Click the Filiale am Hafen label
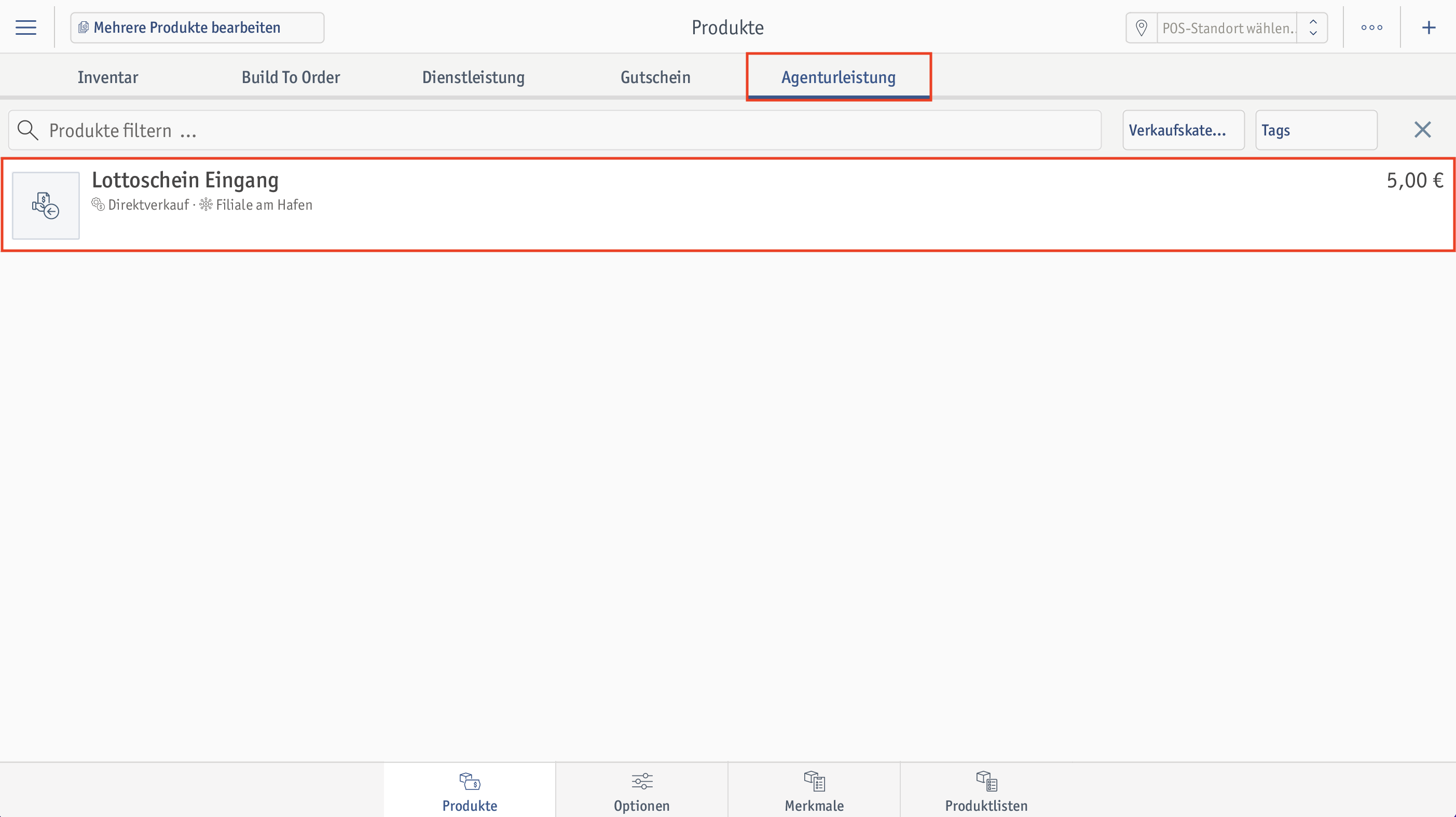The width and height of the screenshot is (1456, 817). coord(264,205)
